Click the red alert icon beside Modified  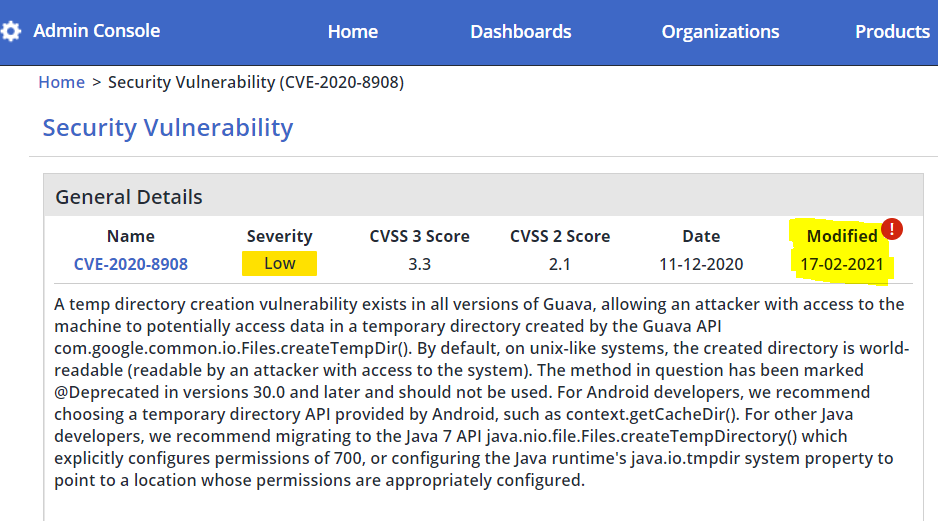click(892, 229)
